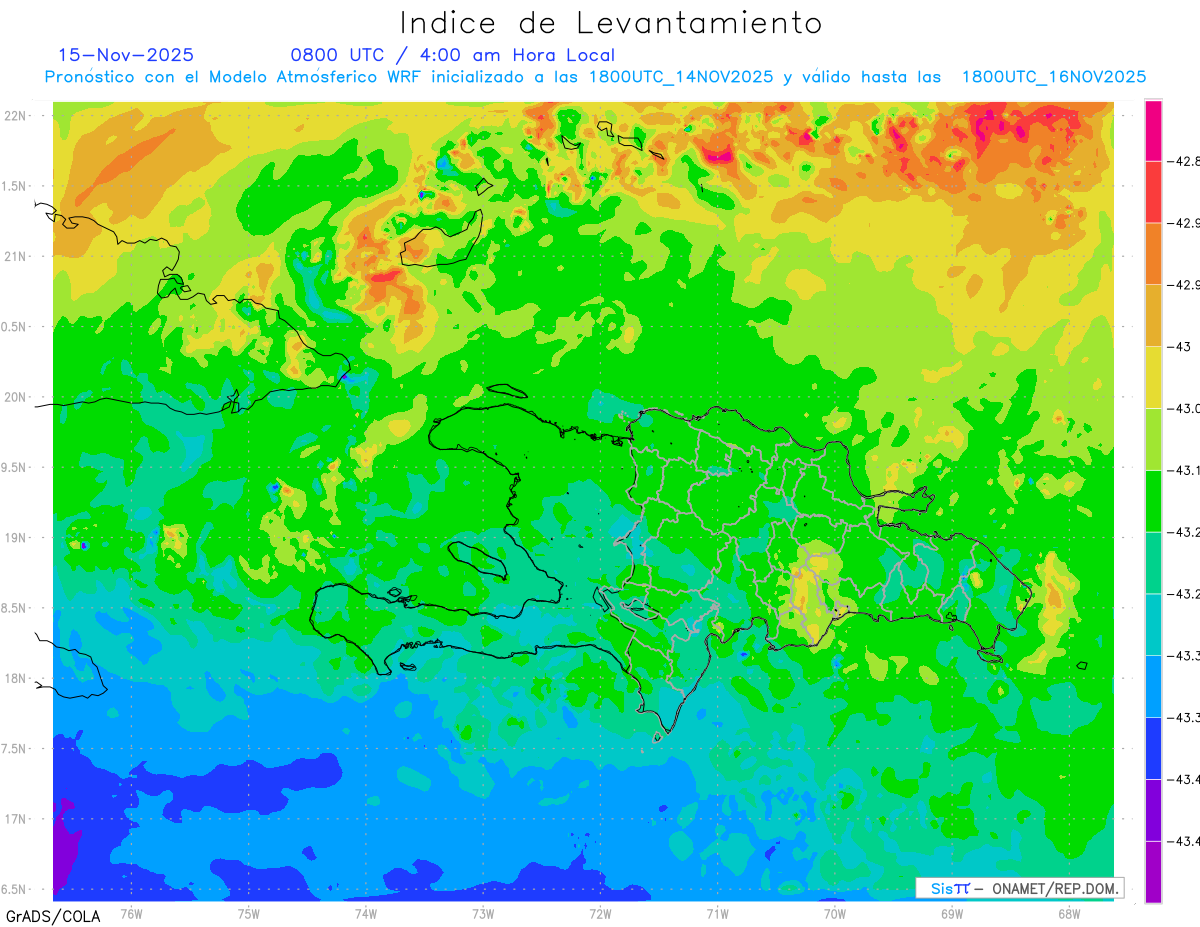
Task: Click the "SisTT - ONAMET/REP.DOM." credit box
Action: coord(1019,888)
